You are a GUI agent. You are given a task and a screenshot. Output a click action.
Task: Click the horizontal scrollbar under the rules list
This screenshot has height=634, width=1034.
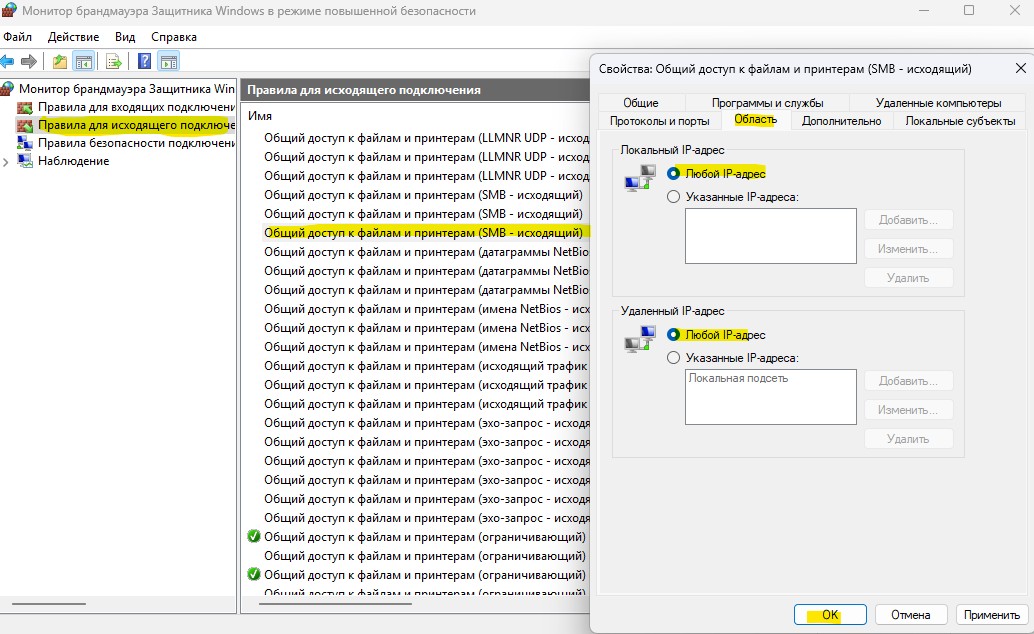tap(335, 604)
